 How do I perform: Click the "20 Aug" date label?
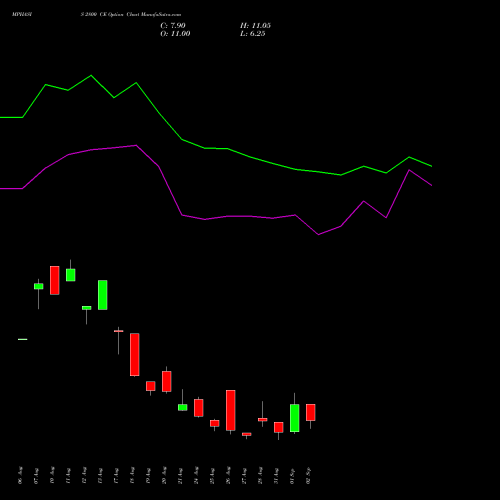pos(164,476)
